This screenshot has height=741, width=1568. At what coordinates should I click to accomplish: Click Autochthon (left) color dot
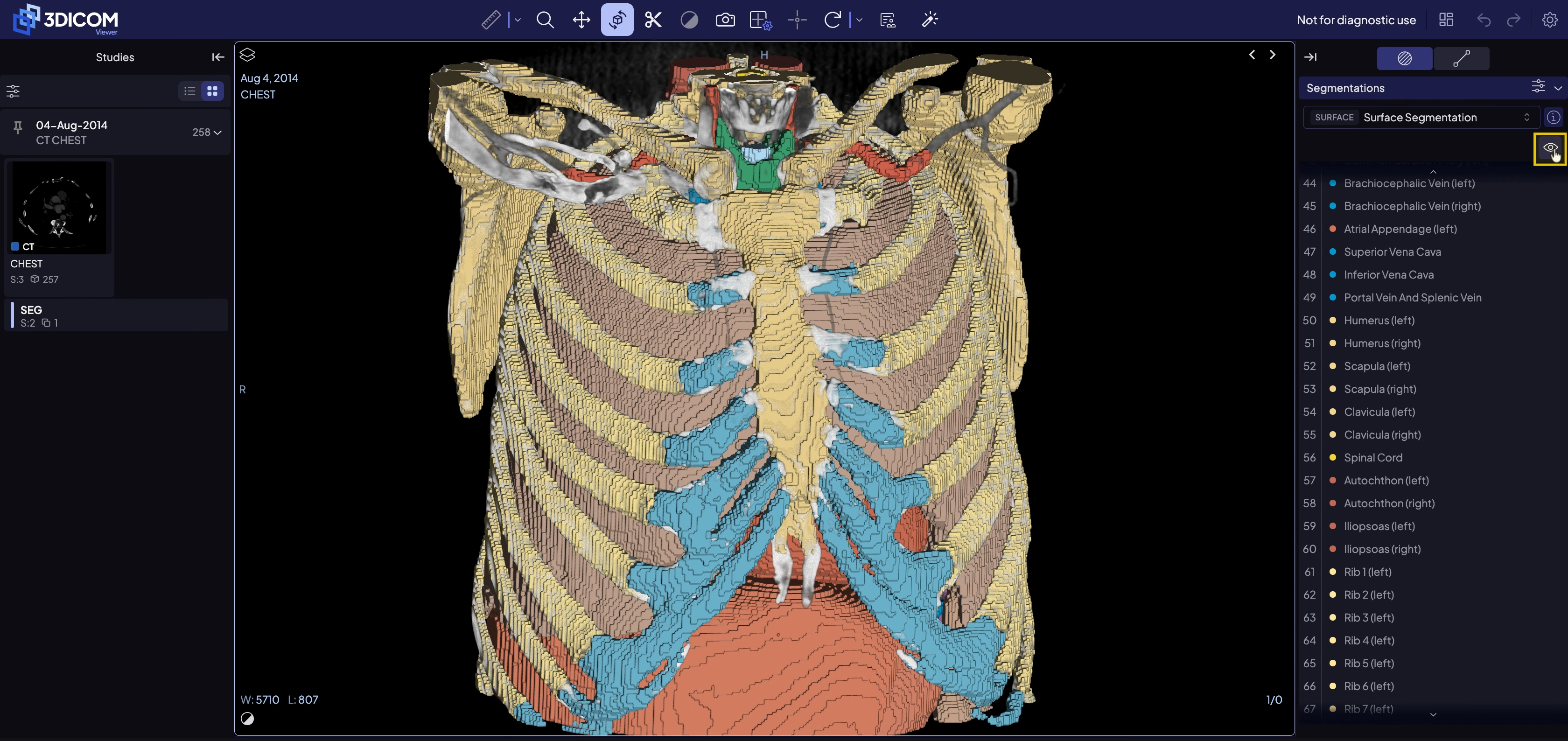(1332, 481)
